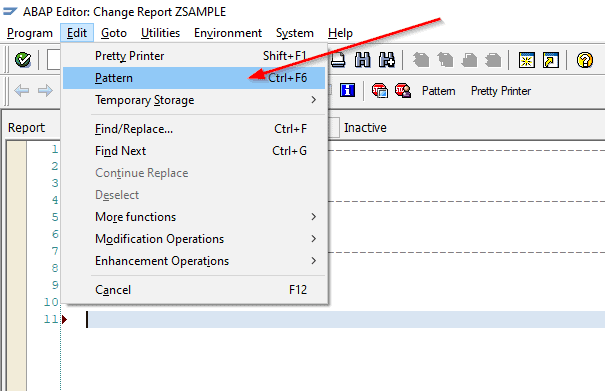Viewport: 605px width, 391px height.
Task: Choose Find Next from the Edit menu
Action: (x=195, y=151)
